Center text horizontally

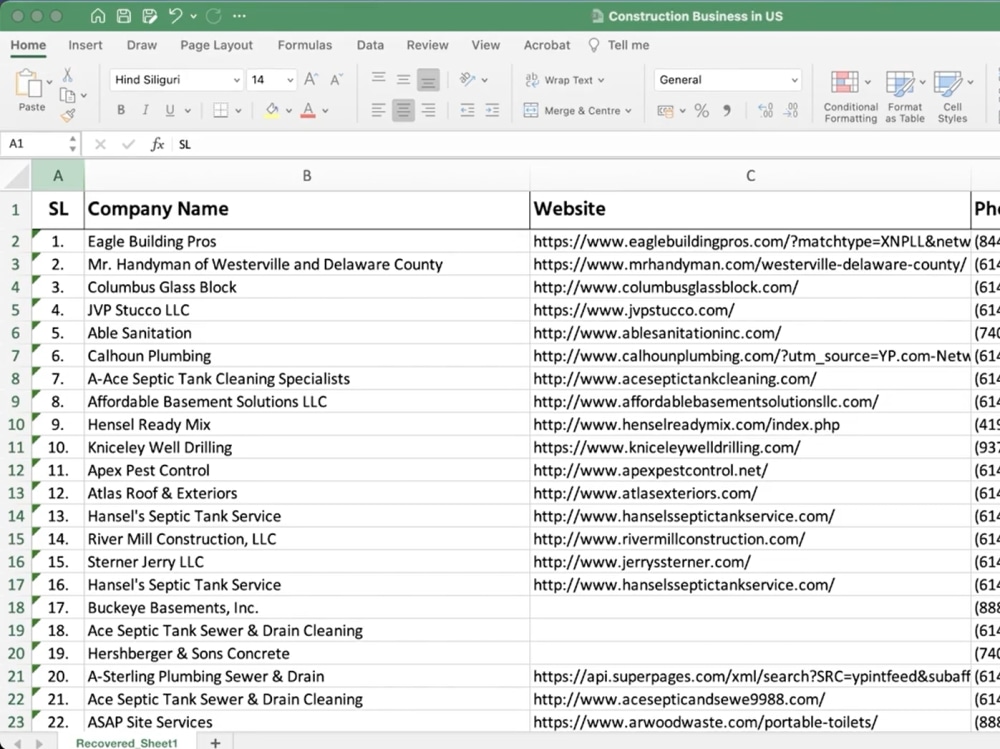point(403,110)
